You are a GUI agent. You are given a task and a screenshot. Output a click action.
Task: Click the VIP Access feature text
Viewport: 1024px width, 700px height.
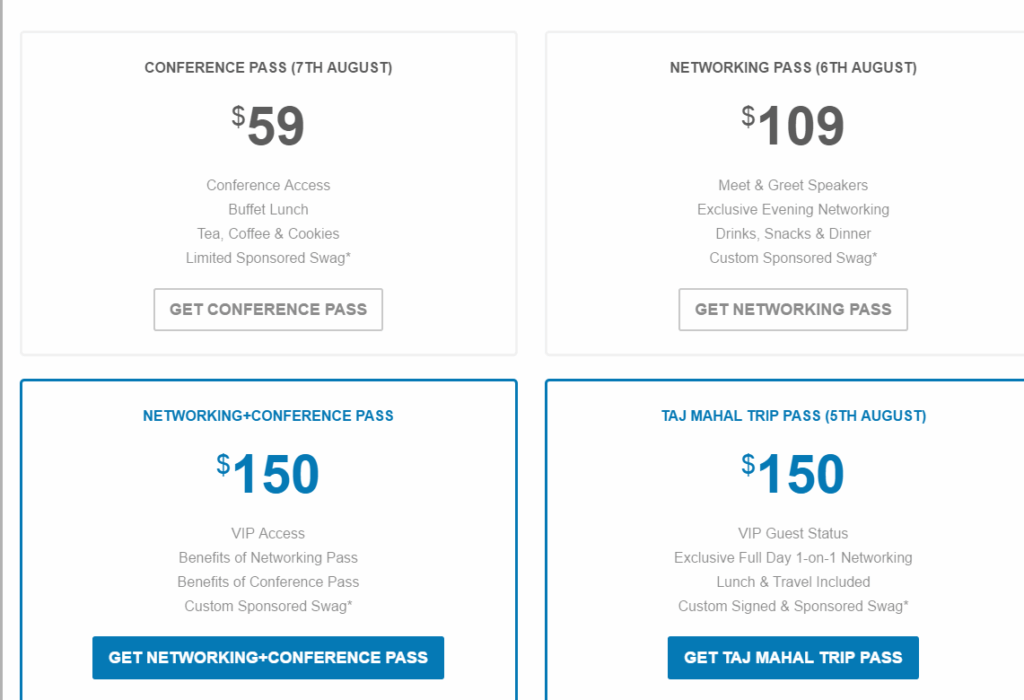pos(267,533)
